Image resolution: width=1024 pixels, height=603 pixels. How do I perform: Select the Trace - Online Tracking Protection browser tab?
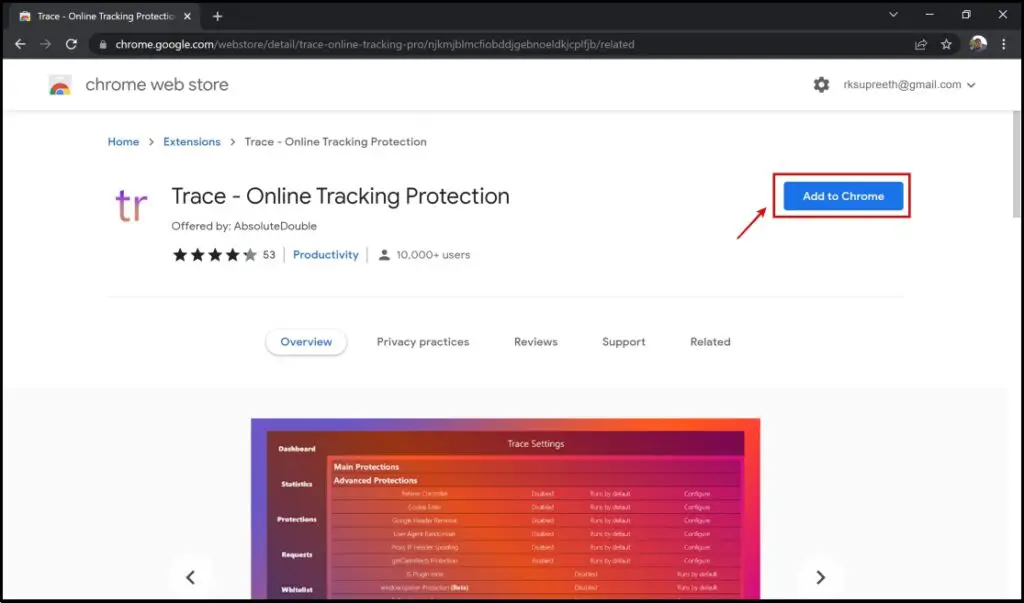pyautogui.click(x=106, y=16)
